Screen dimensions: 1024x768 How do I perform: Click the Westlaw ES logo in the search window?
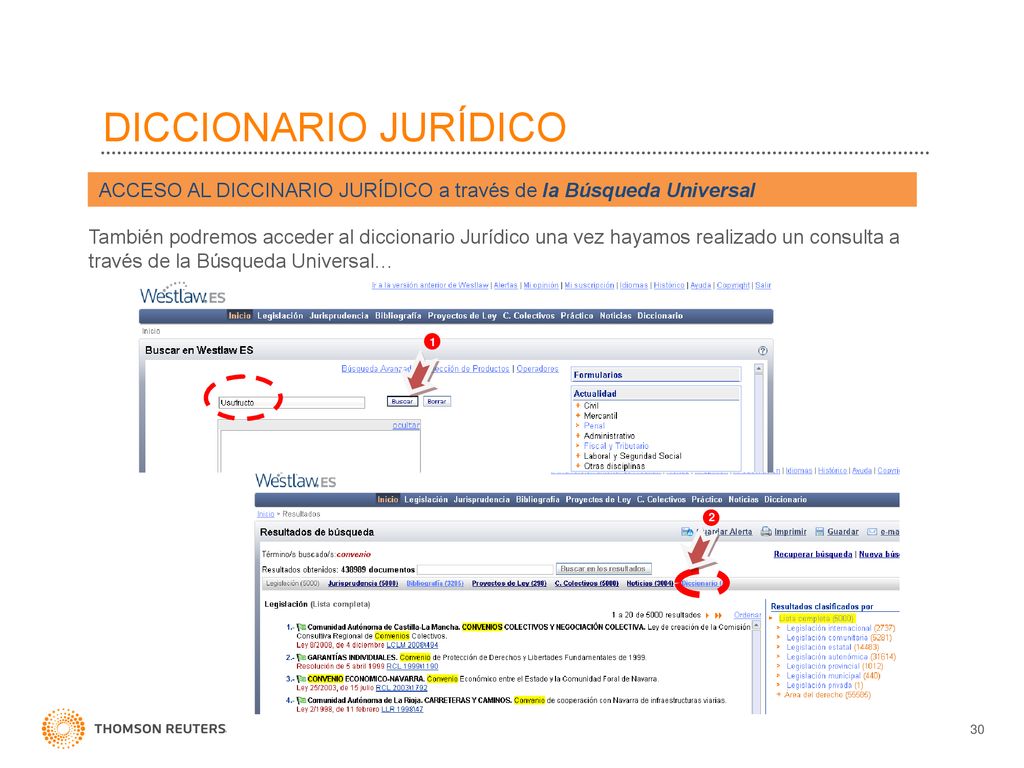(183, 294)
